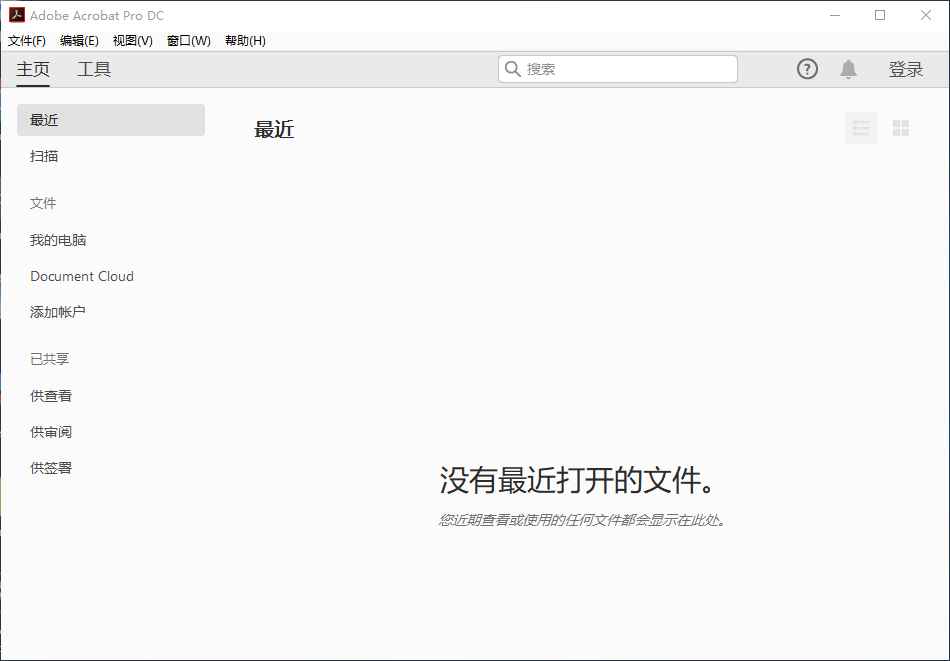The width and height of the screenshot is (950, 661).
Task: Open the 视图(V) menu
Action: click(x=131, y=41)
